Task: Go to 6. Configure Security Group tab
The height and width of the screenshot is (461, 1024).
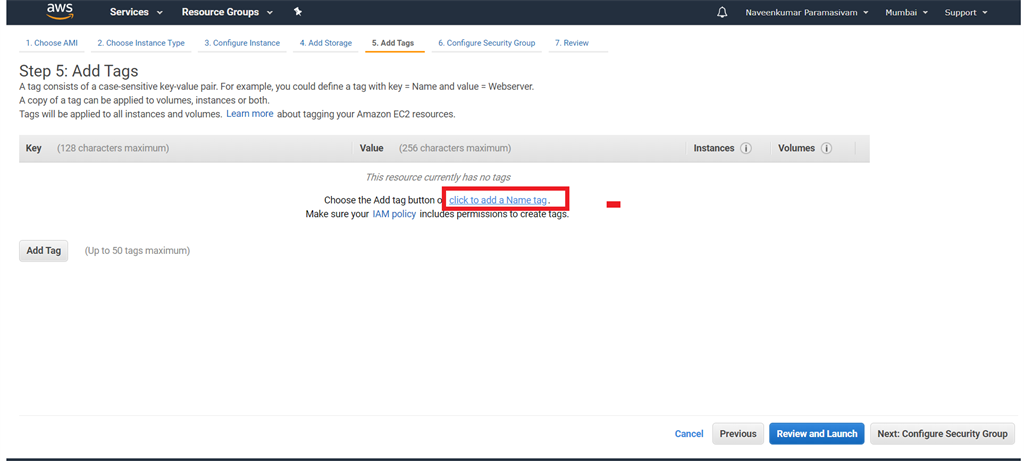Action: tap(487, 43)
